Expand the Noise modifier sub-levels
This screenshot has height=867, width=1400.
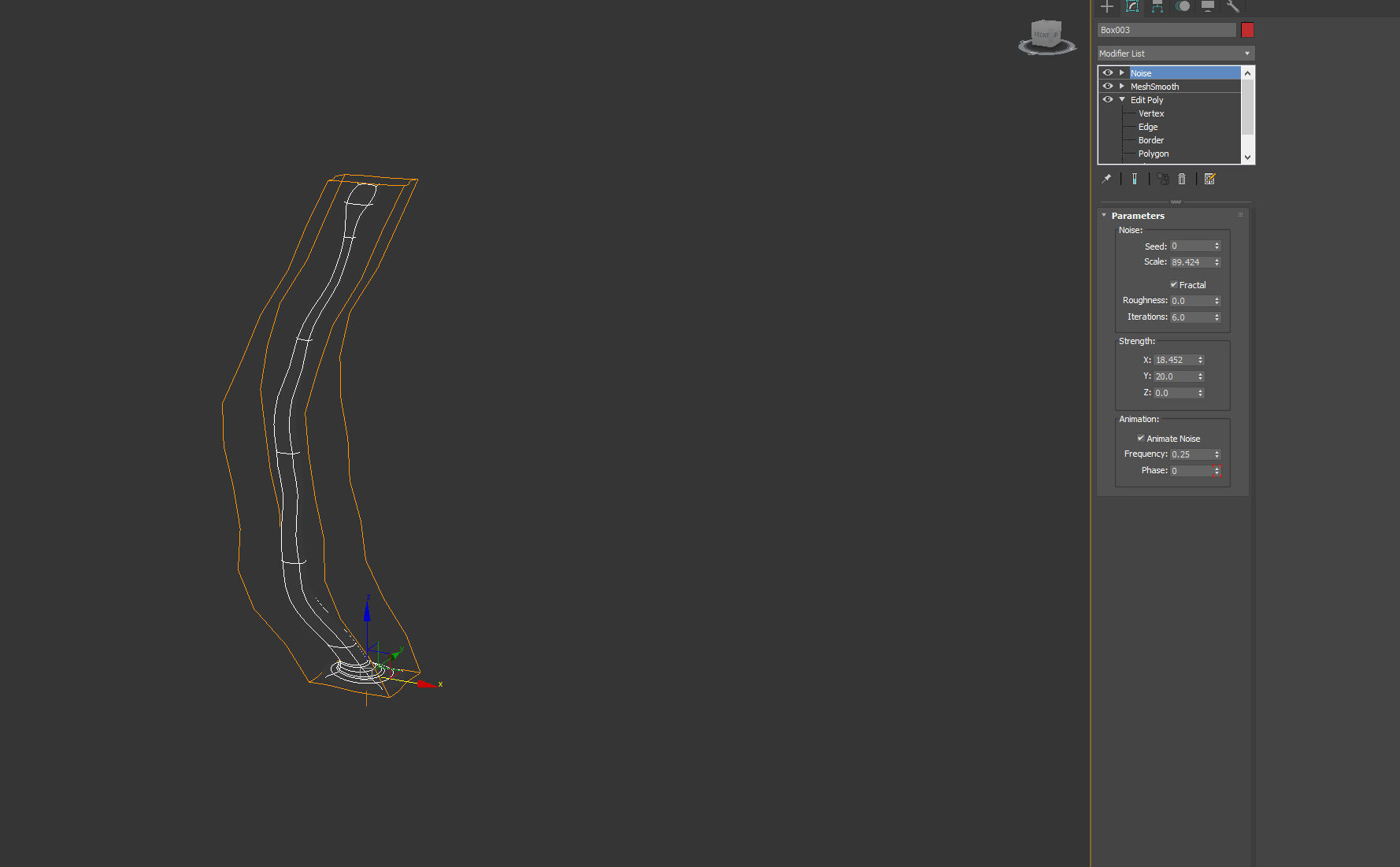(x=1122, y=72)
